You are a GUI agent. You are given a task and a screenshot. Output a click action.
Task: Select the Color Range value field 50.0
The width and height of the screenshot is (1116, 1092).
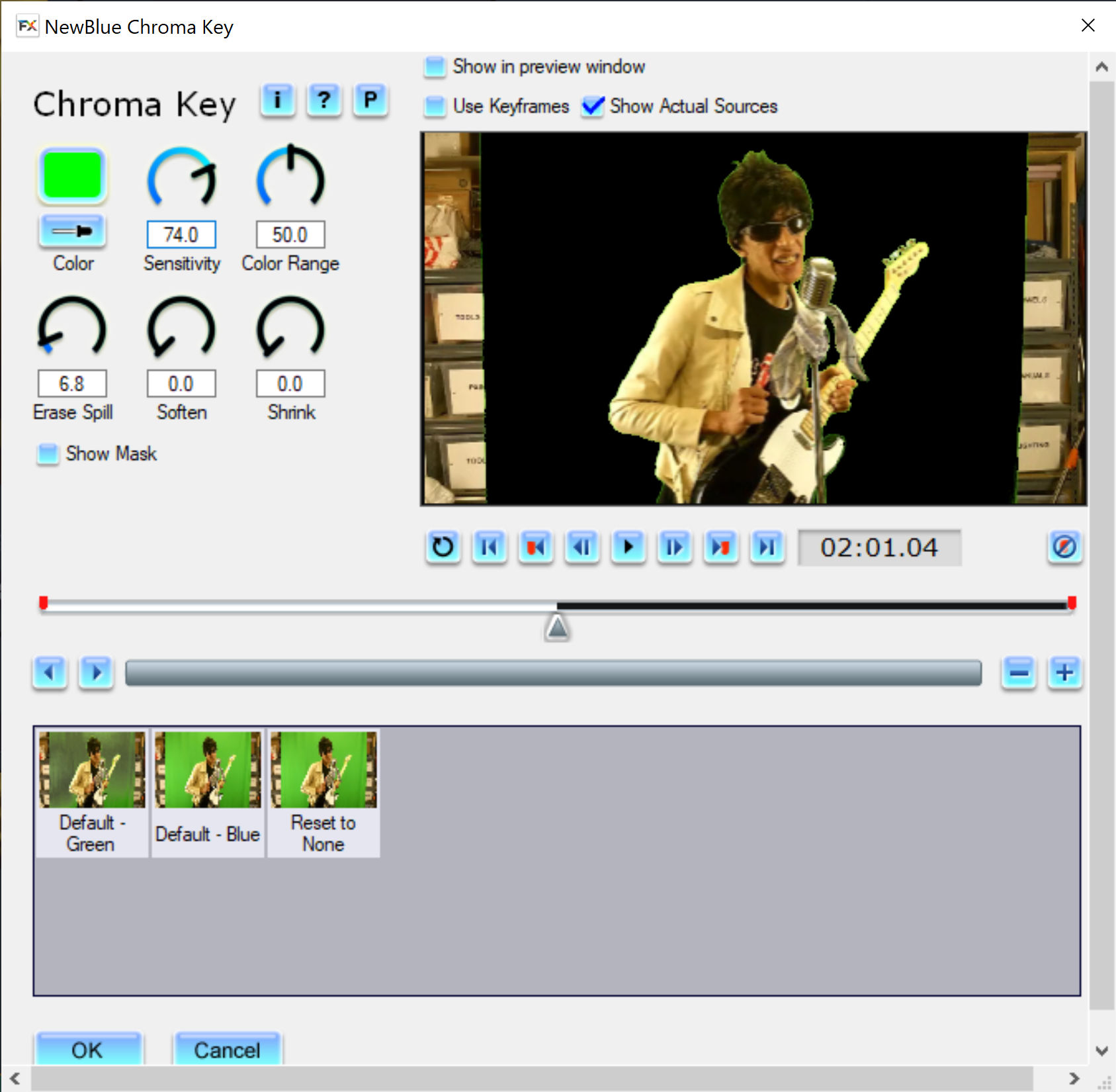[x=290, y=235]
